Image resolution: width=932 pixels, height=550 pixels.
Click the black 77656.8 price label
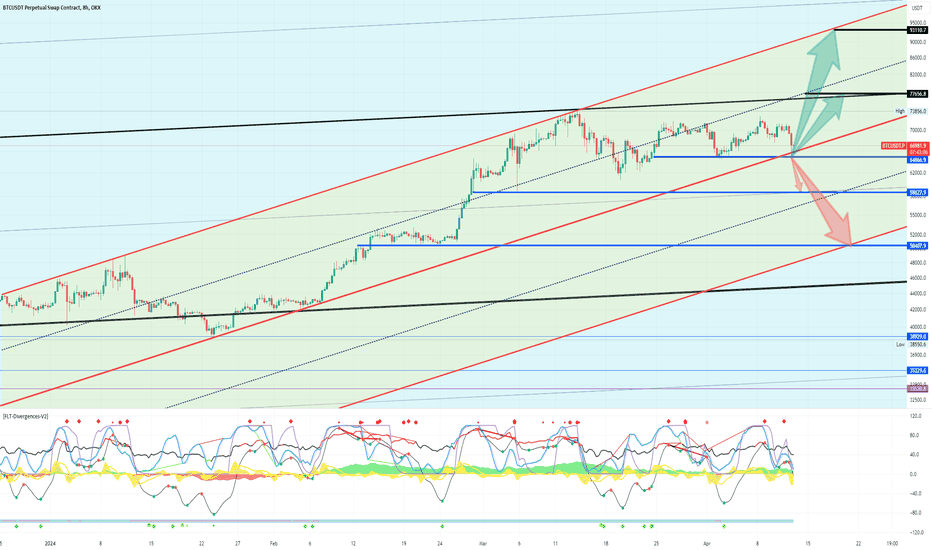[x=918, y=94]
